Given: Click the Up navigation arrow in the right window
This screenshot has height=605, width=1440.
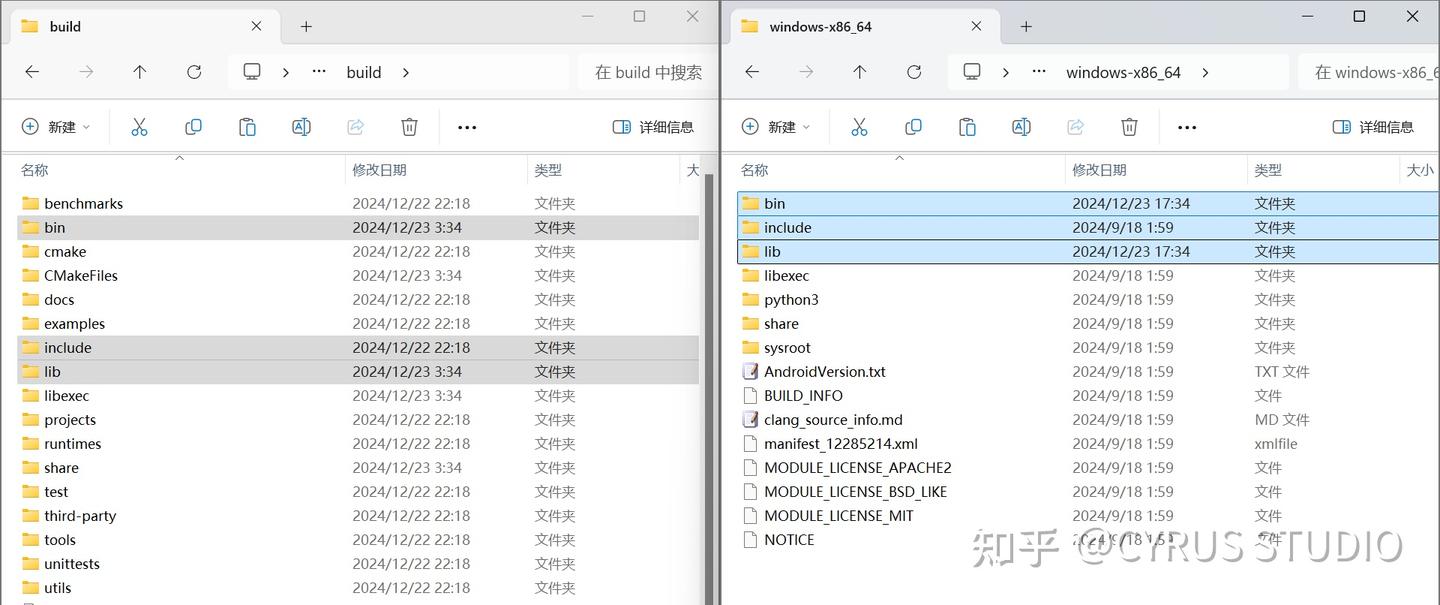Looking at the screenshot, I should point(859,71).
